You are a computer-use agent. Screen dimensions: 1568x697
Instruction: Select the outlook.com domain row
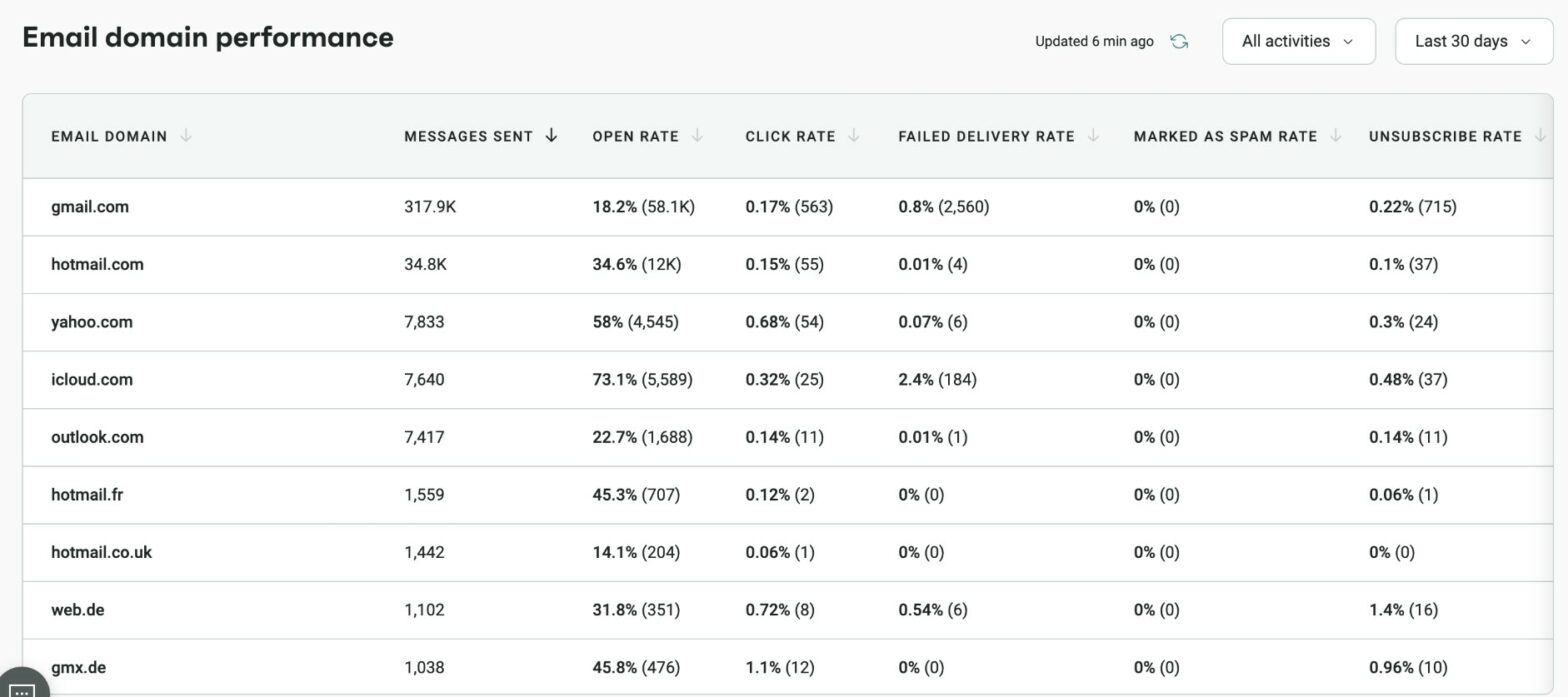[787, 437]
